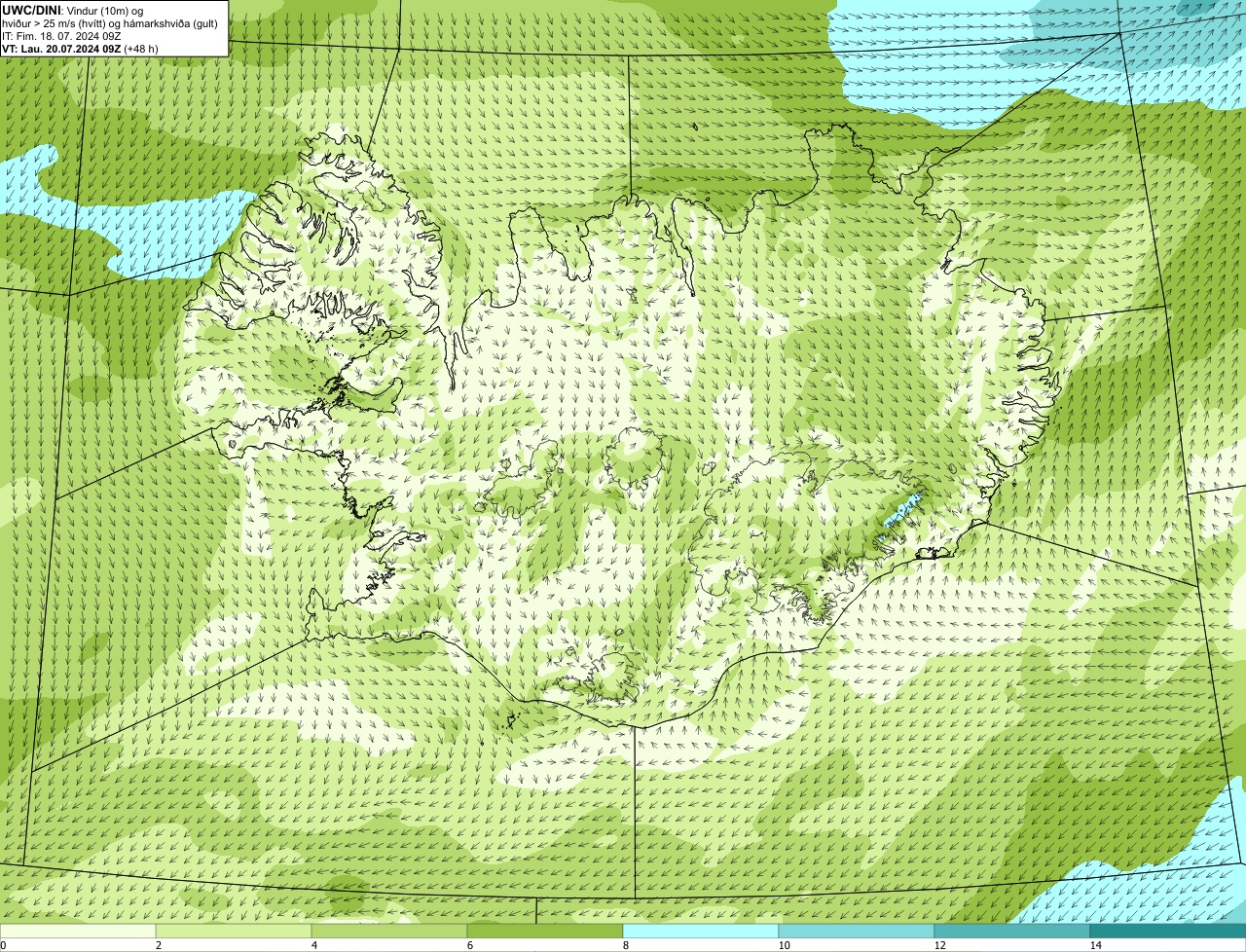Click the pale yellow 0–2 legend color segment
The width and height of the screenshot is (1246, 952).
(78, 932)
